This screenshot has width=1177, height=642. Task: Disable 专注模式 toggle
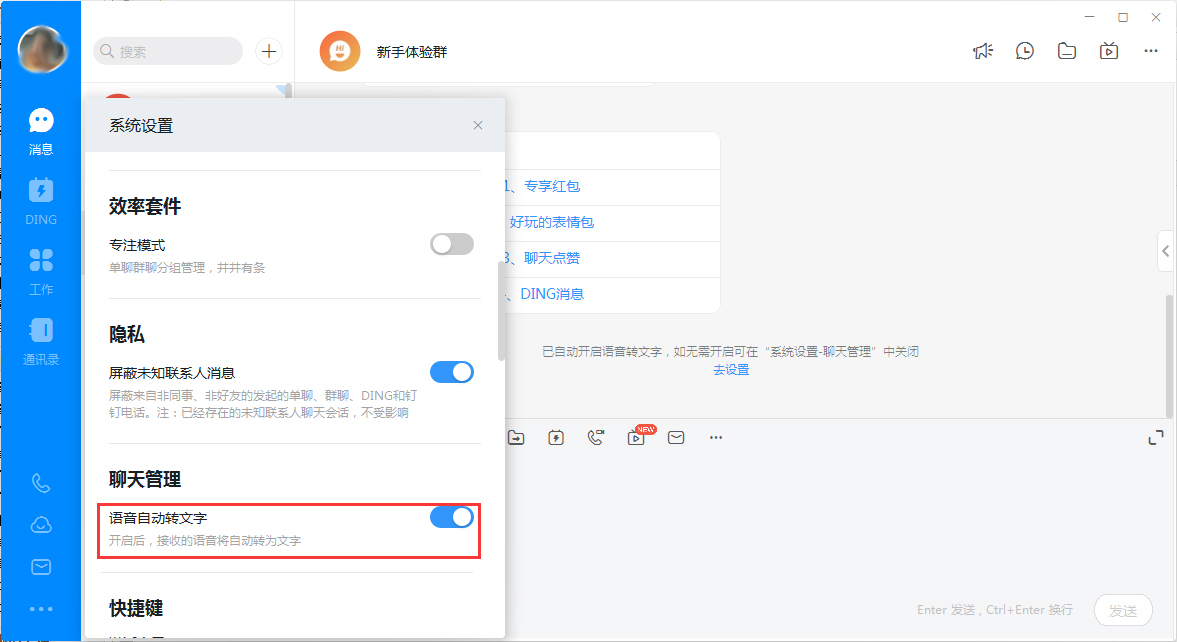click(x=452, y=243)
